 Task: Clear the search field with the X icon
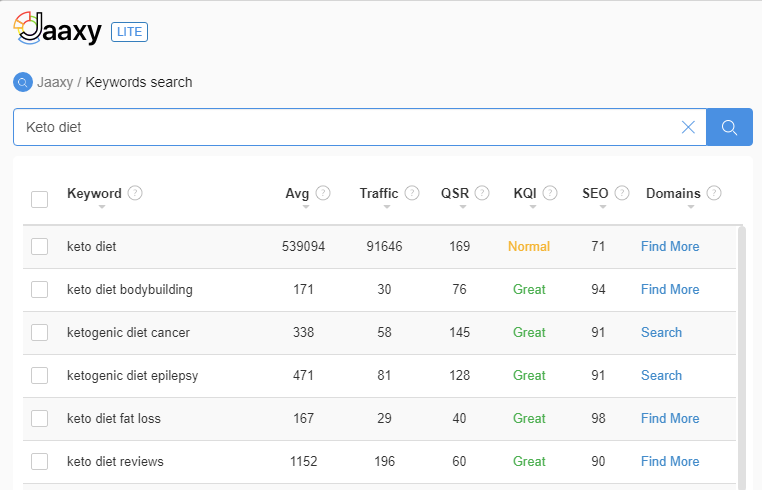click(688, 127)
